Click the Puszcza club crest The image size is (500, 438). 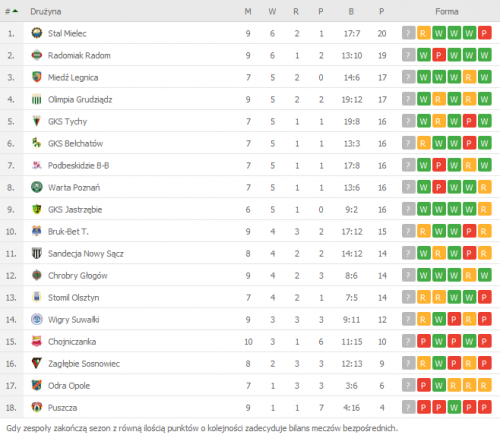(37, 407)
